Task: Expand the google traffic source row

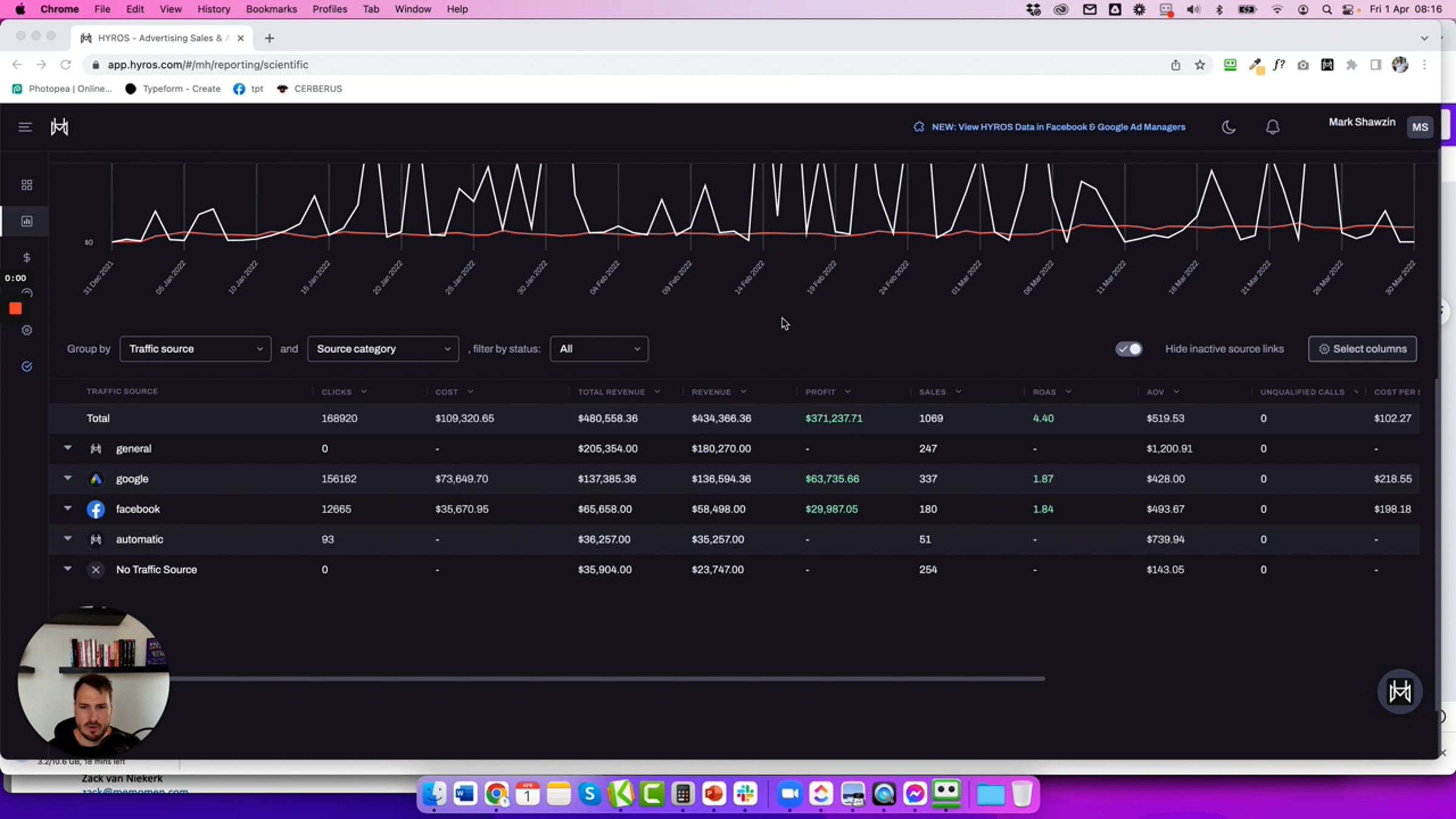Action: pos(68,478)
